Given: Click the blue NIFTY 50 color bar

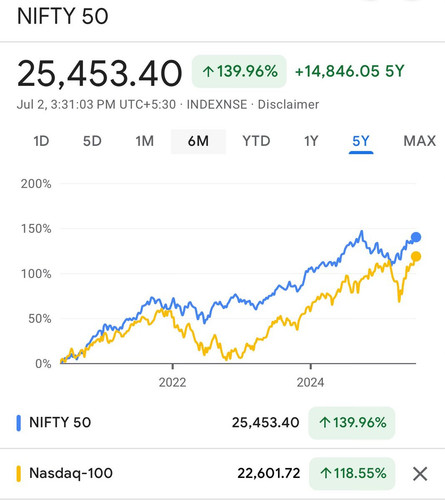Looking at the screenshot, I should pos(19,423).
